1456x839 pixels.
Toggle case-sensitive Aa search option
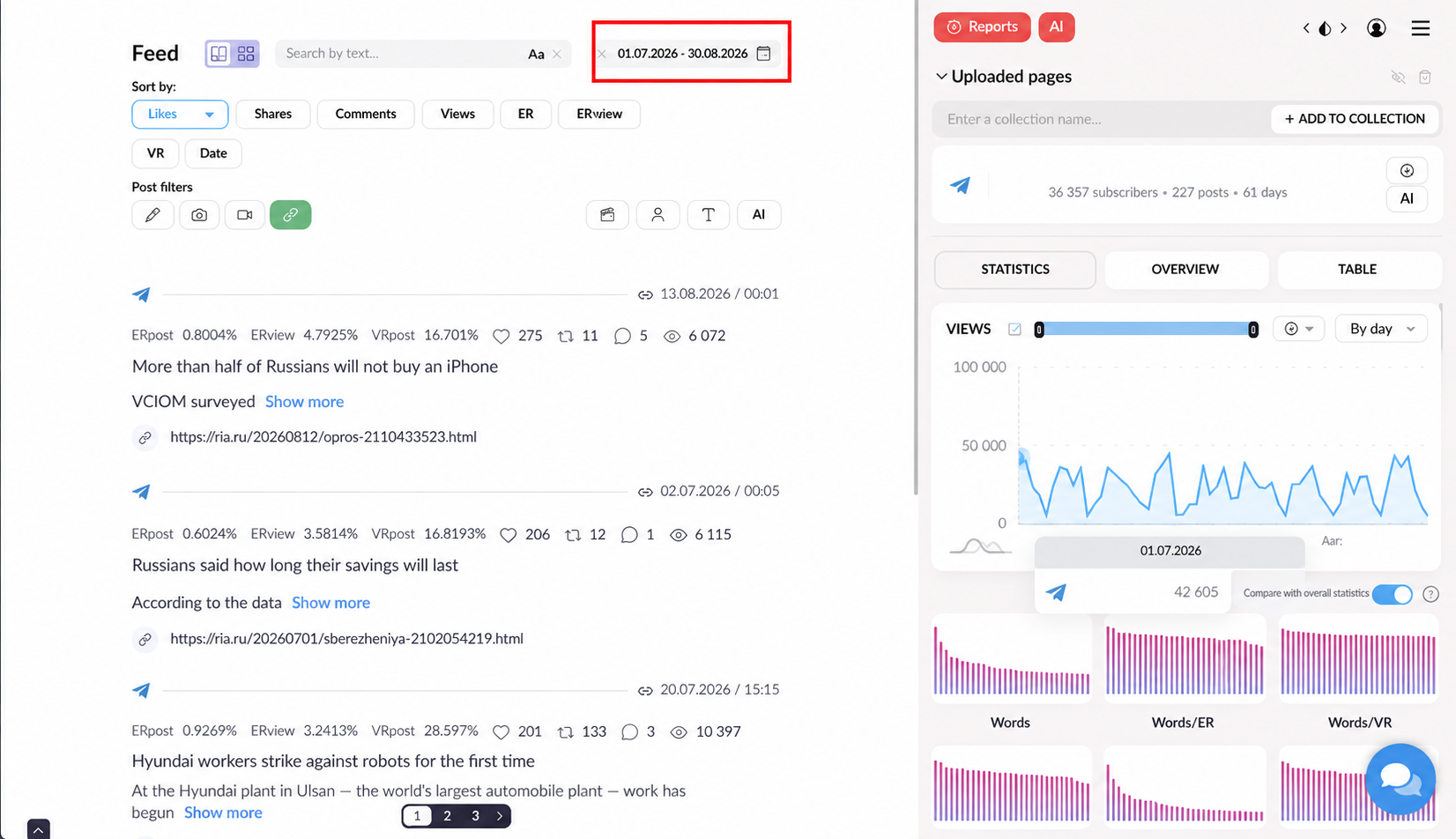[x=536, y=54]
